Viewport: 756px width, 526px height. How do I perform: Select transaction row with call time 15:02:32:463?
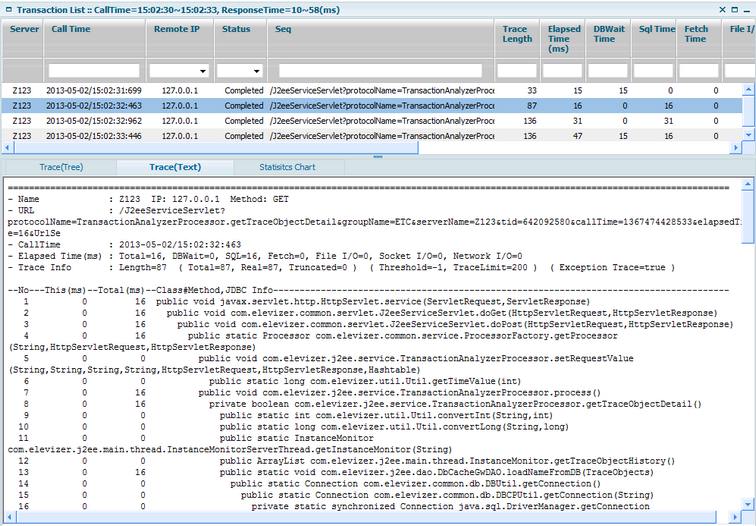coord(371,106)
